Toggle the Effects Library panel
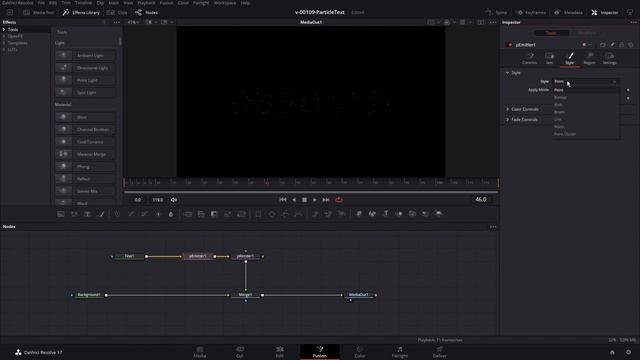 click(81, 13)
